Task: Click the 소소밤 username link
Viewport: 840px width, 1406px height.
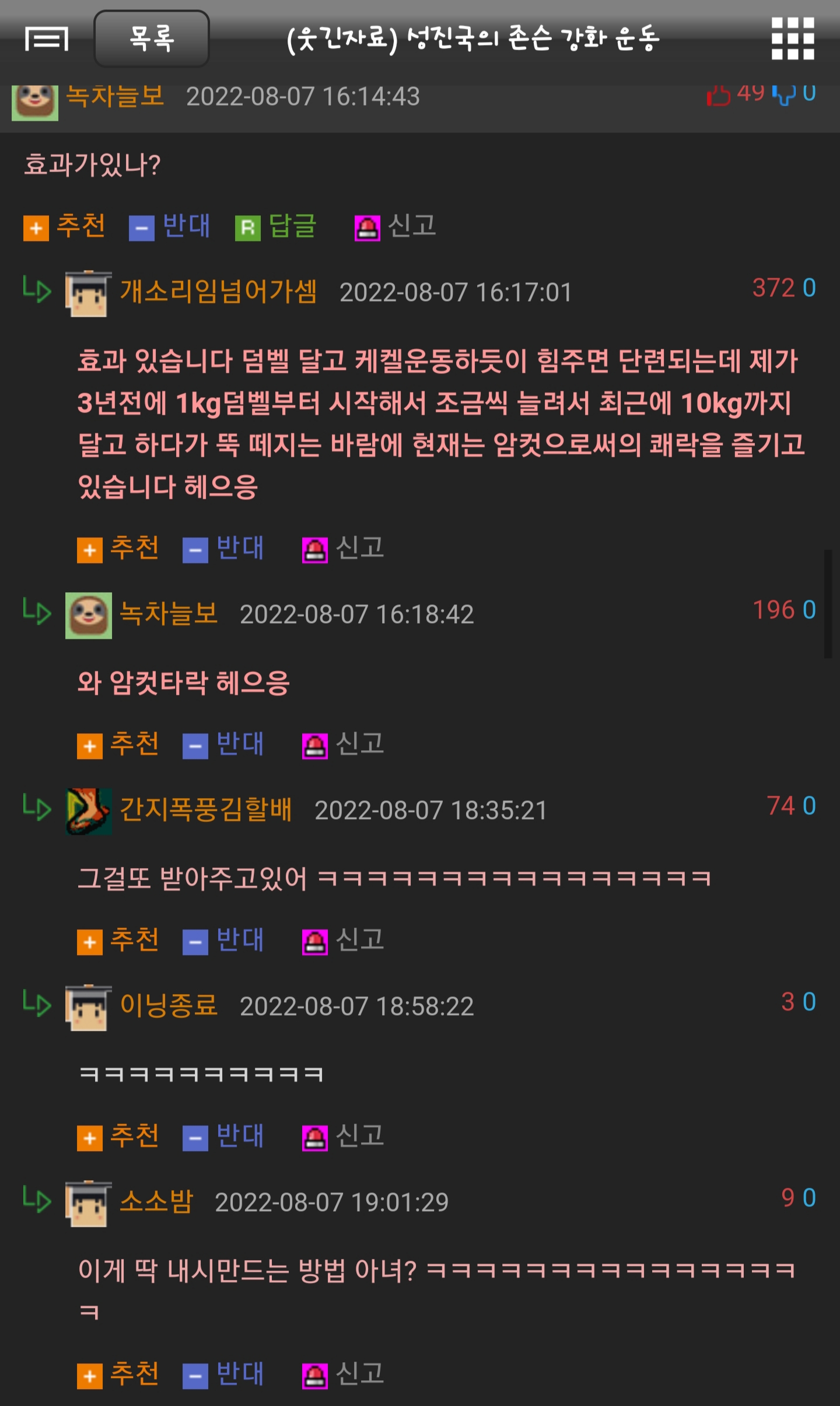Action: (156, 1201)
